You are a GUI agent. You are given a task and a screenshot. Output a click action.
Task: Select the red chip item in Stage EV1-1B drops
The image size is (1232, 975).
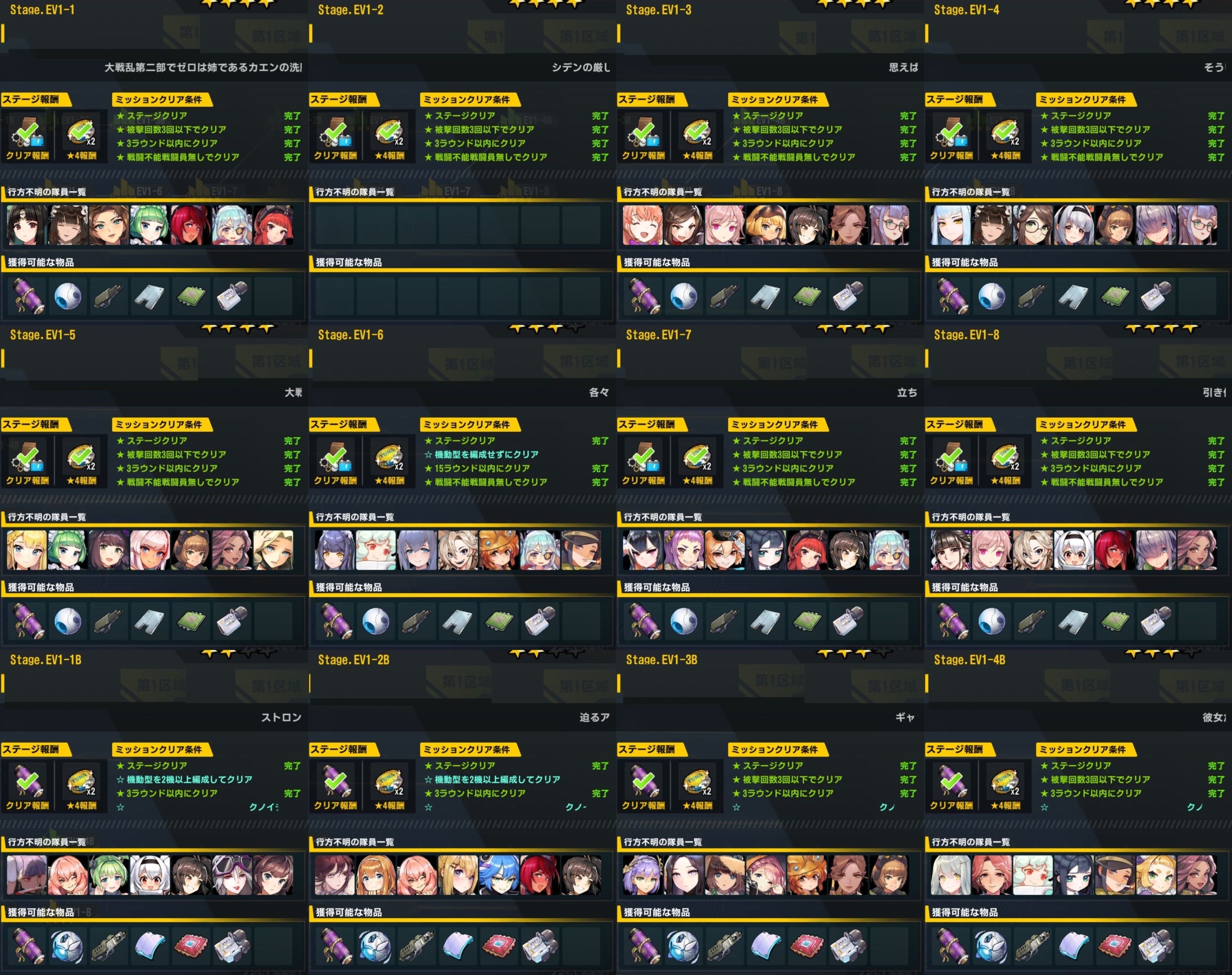point(191,946)
